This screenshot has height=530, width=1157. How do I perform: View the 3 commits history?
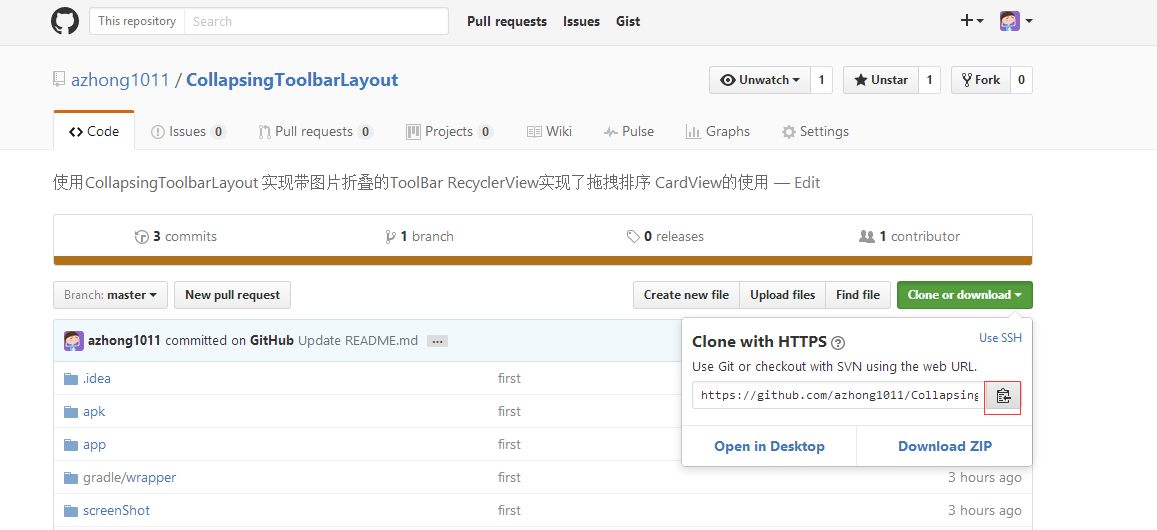pos(176,236)
